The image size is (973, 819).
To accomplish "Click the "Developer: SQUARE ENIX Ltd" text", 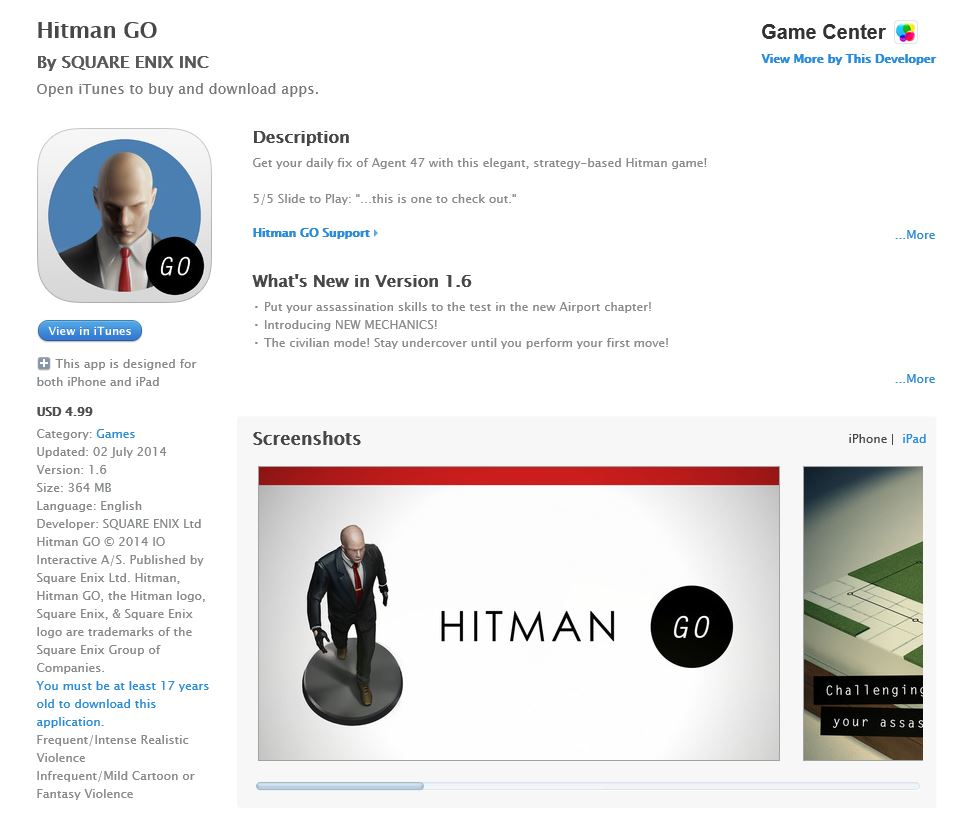I will pos(119,524).
